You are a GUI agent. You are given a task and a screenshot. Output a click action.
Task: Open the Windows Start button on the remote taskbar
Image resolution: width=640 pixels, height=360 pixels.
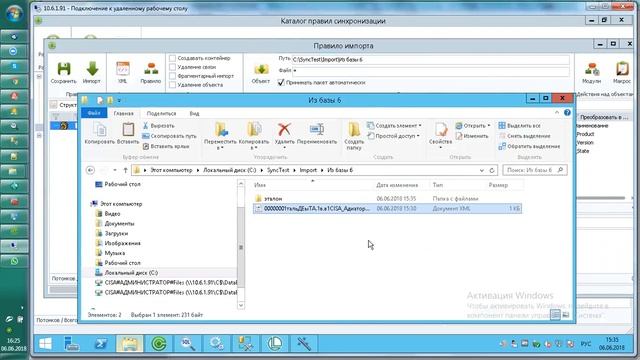pos(45,344)
